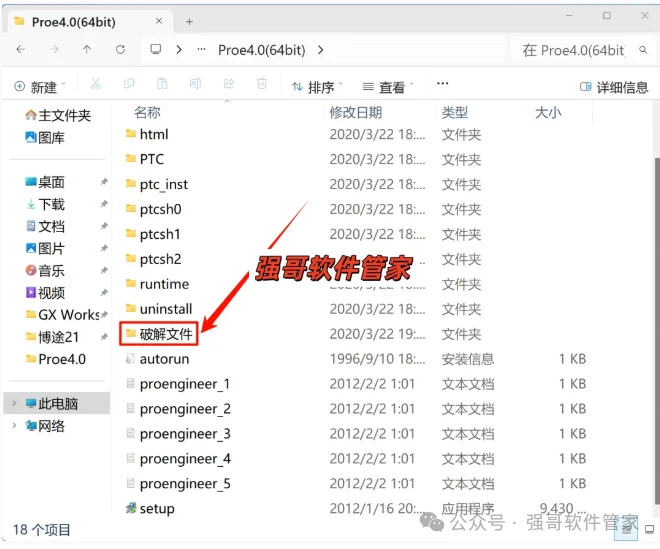Open 下载 in the sidebar
The width and height of the screenshot is (660, 549).
[x=45, y=204]
